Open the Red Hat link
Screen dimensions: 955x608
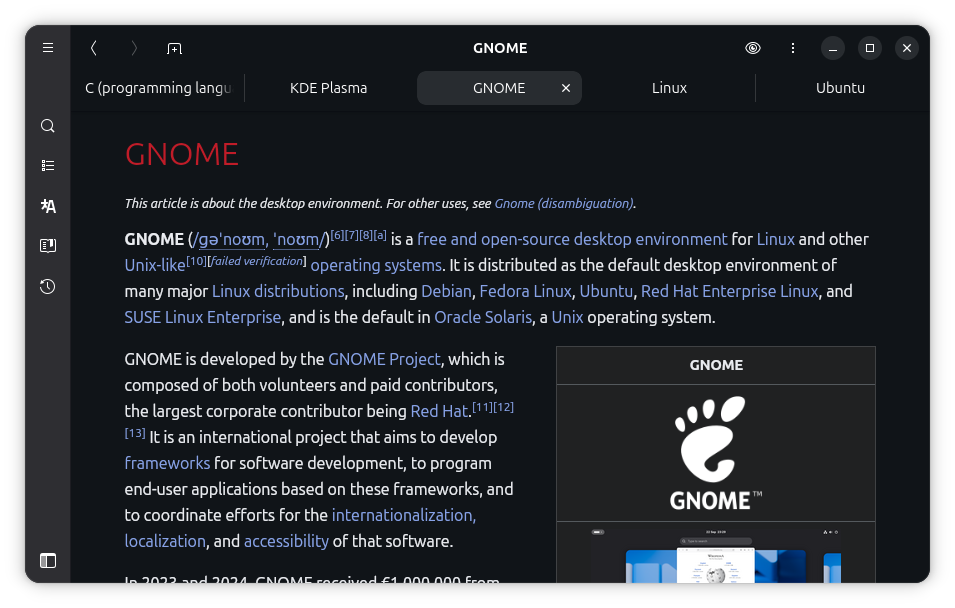(x=437, y=411)
